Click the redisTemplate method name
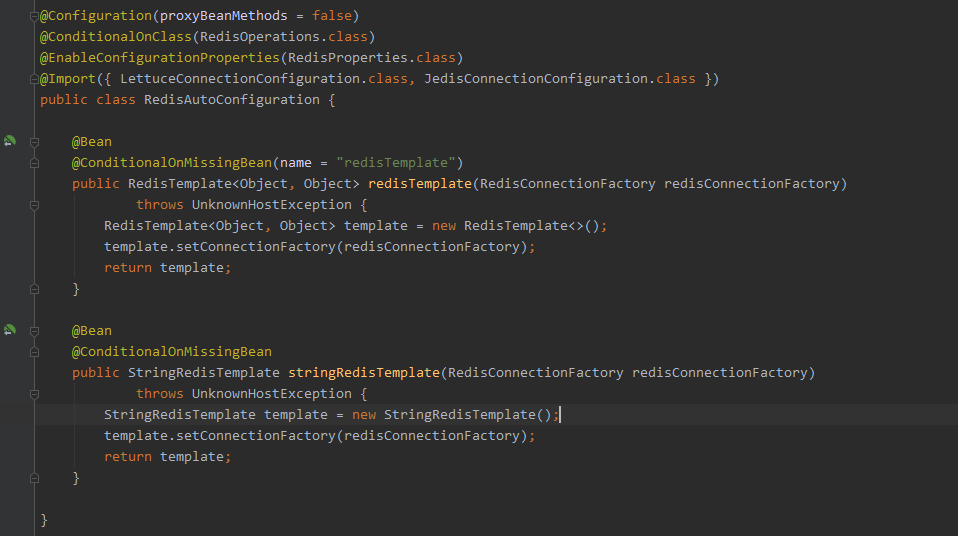 pyautogui.click(x=420, y=183)
